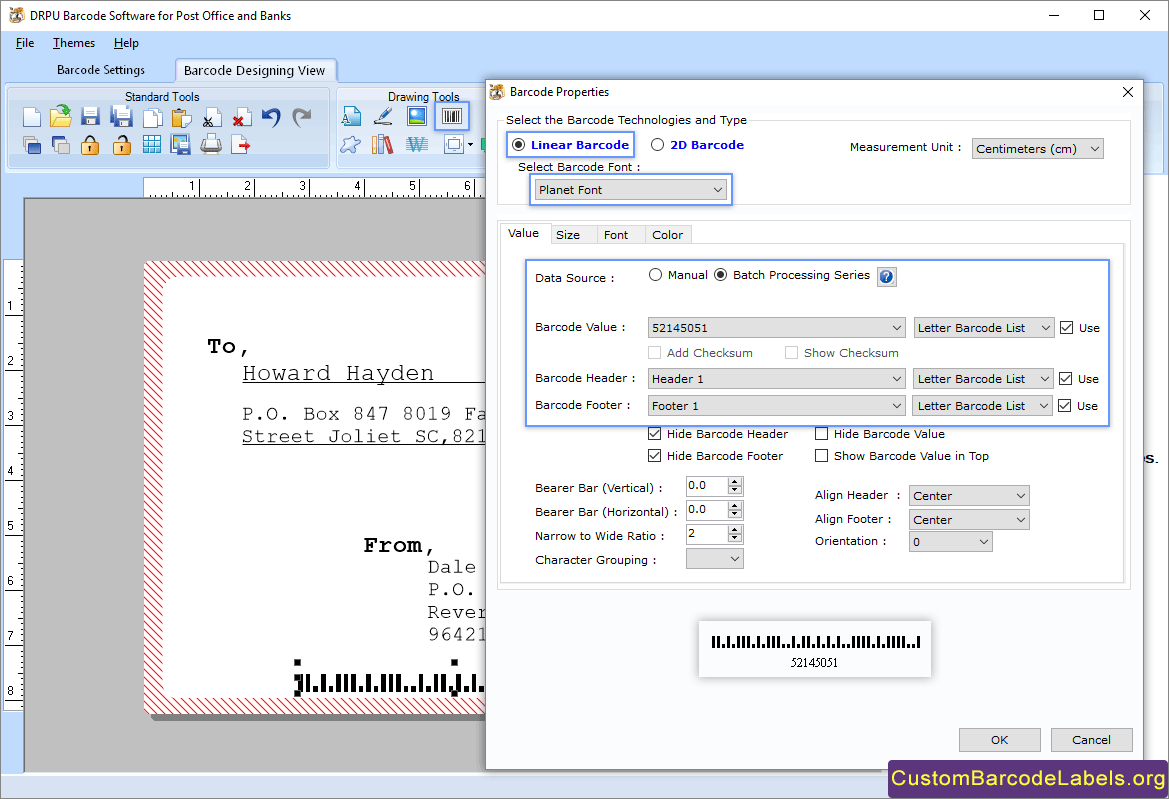Toggle Hide Barcode Header checkbox

(x=655, y=434)
